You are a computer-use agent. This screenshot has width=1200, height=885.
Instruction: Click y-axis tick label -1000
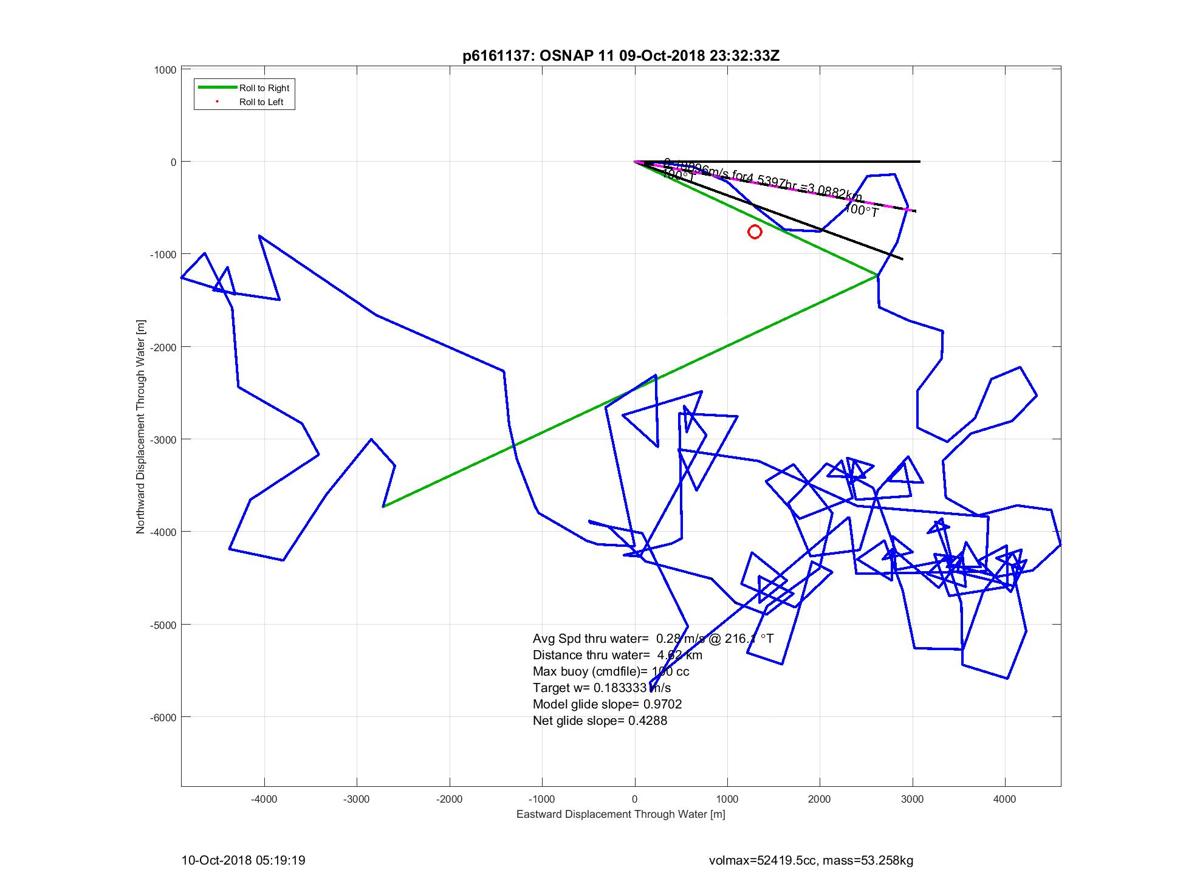163,254
